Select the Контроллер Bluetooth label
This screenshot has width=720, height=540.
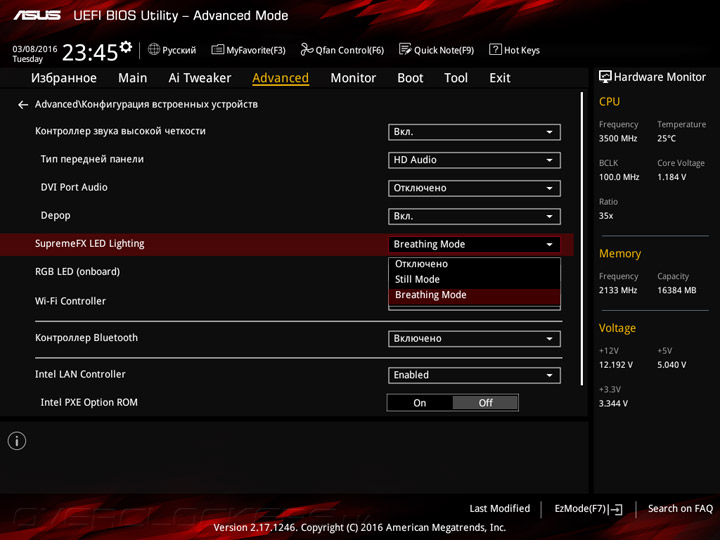coord(86,338)
